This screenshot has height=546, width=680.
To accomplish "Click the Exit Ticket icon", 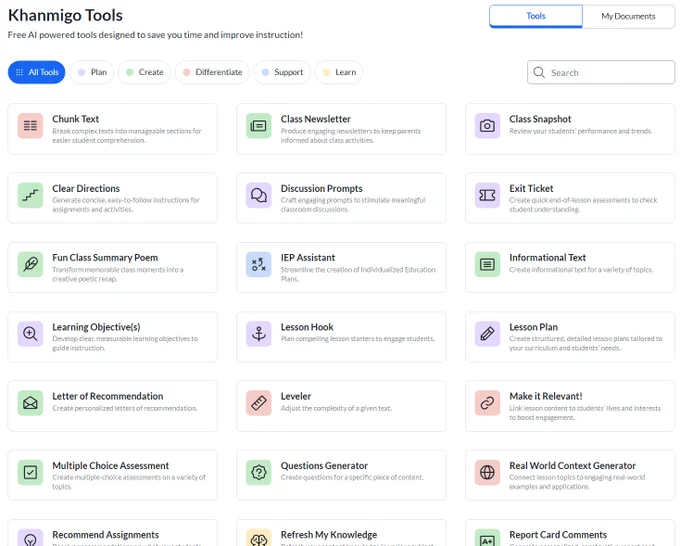I will pos(487,195).
